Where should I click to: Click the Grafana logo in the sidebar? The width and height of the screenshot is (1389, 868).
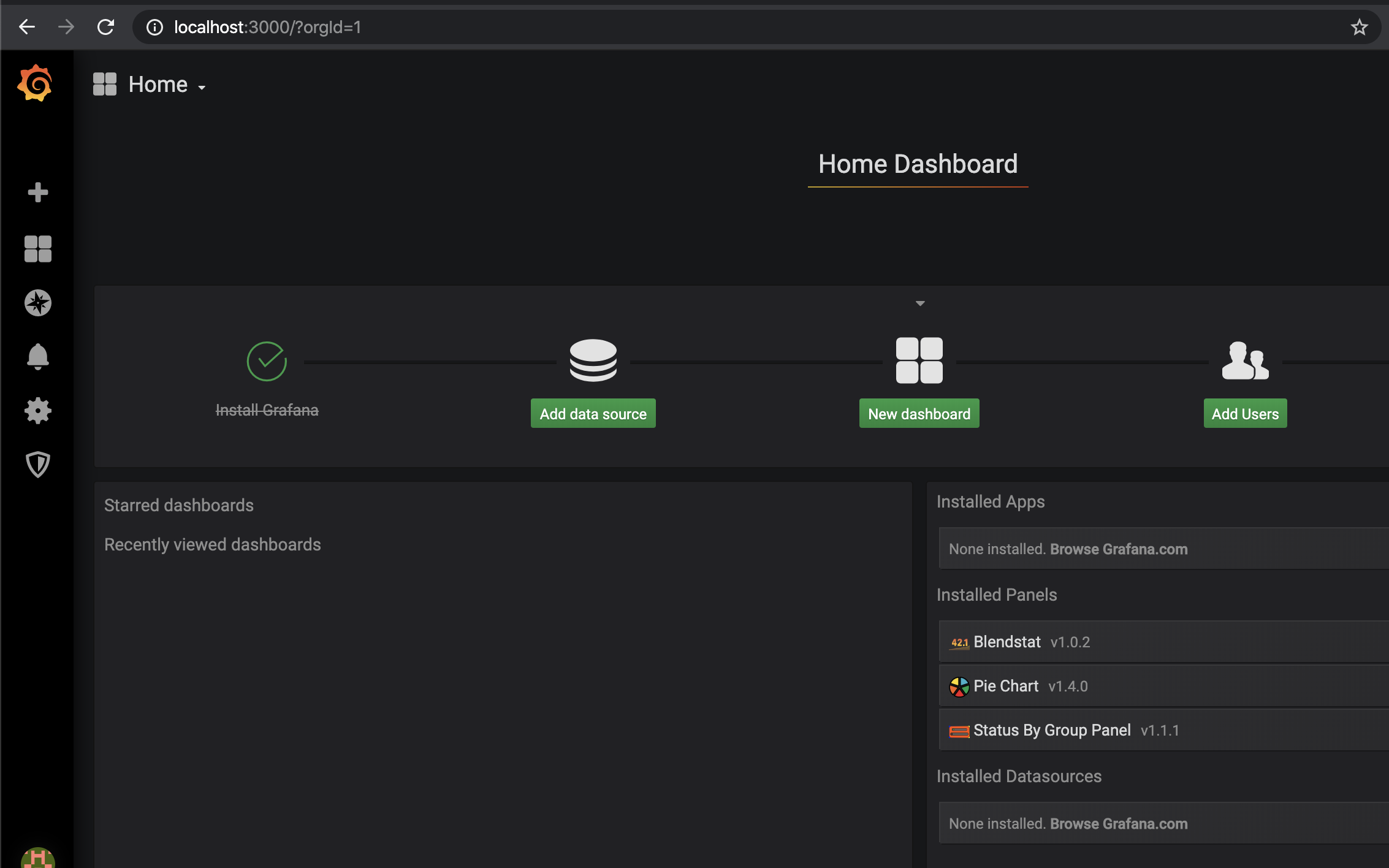(36, 83)
